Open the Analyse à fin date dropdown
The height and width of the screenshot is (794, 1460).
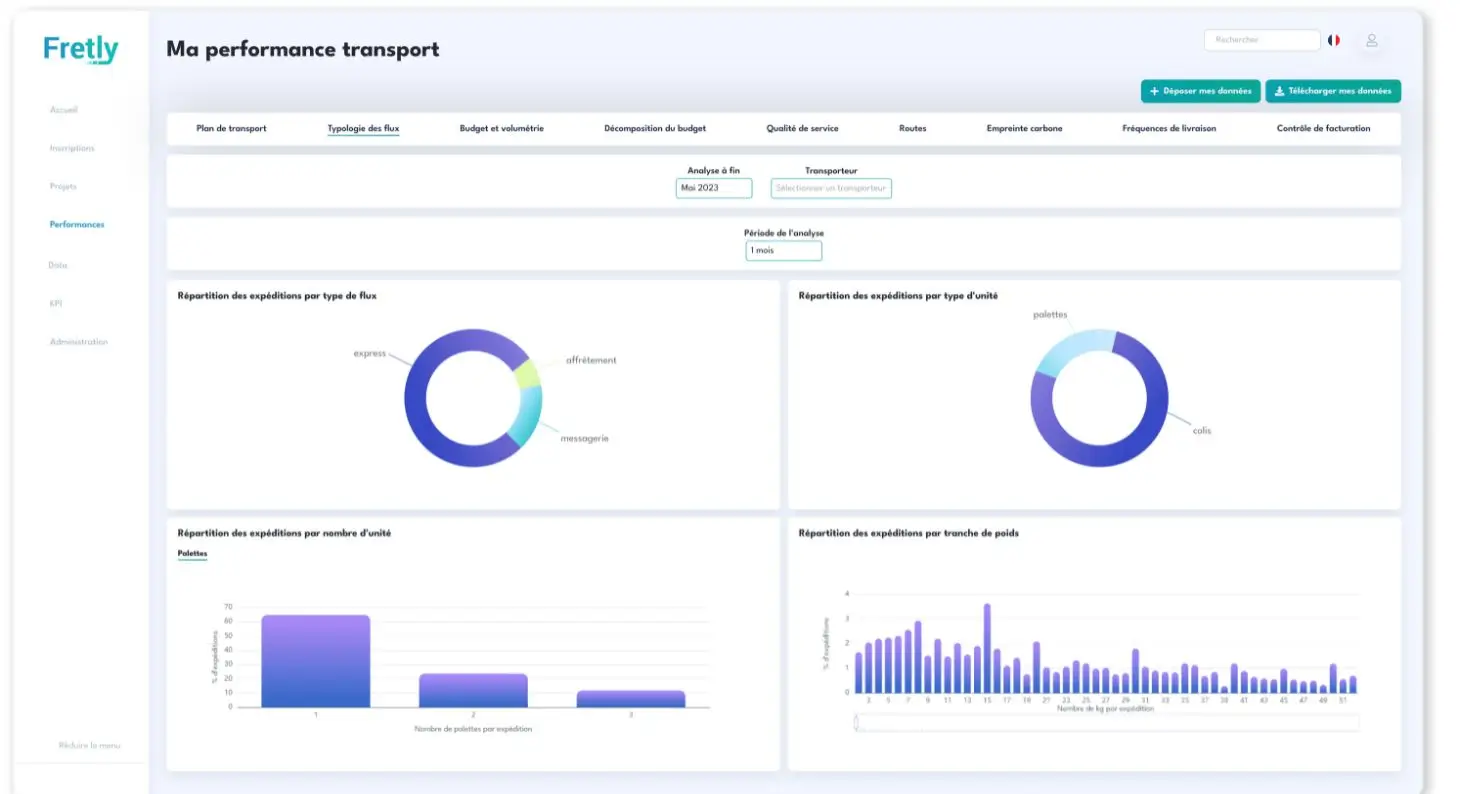(x=714, y=188)
